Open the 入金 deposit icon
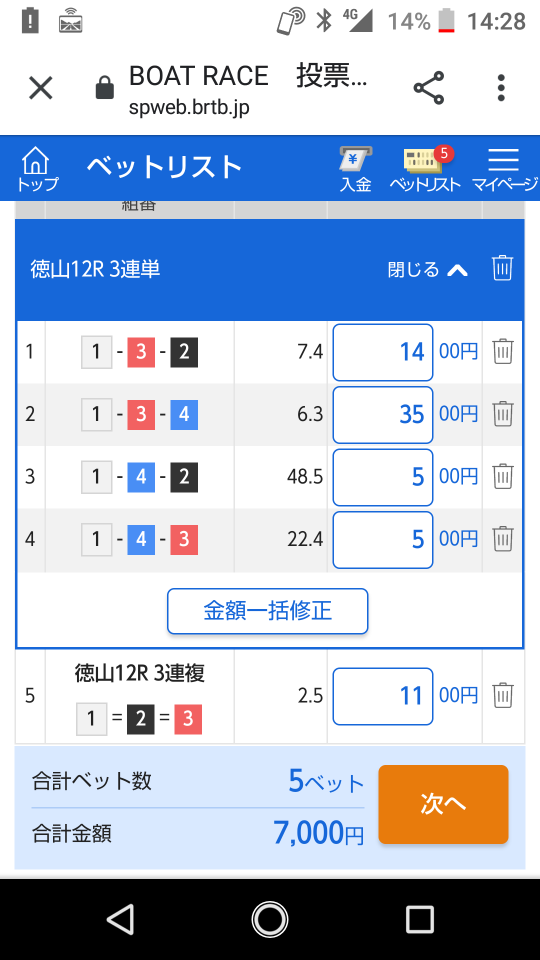 [356, 170]
